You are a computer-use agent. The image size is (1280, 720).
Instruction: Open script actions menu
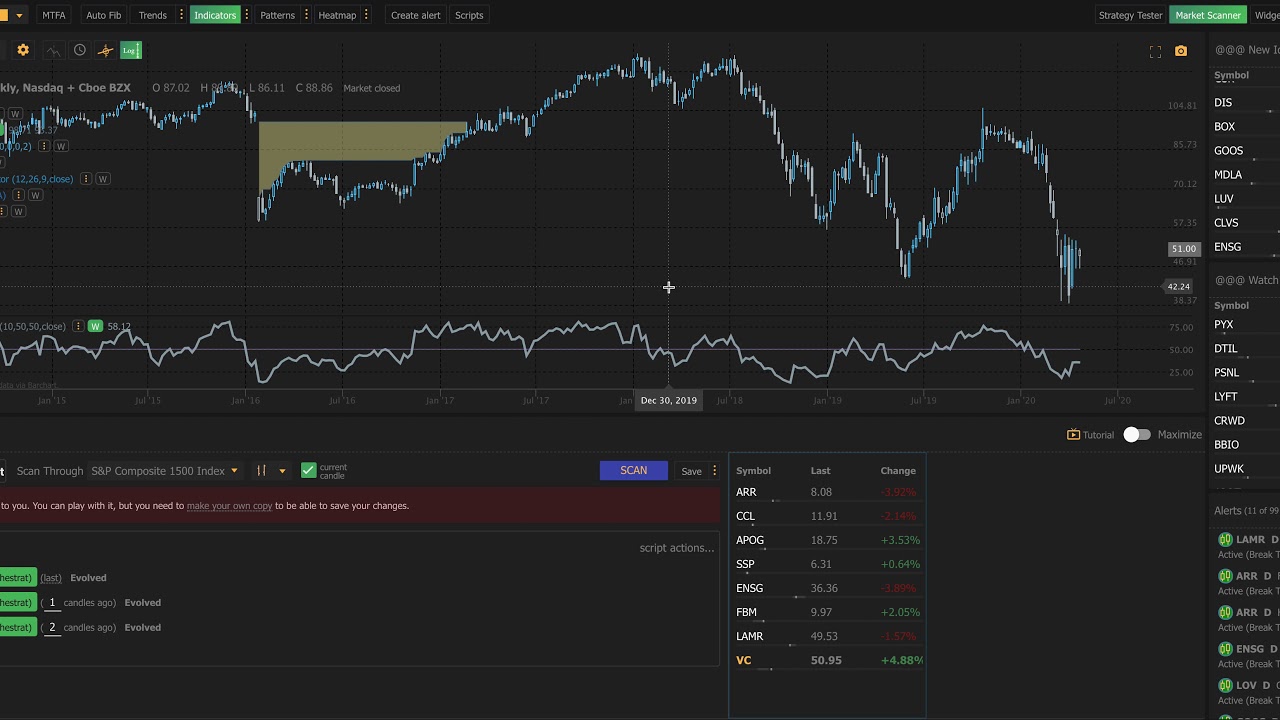[x=677, y=548]
